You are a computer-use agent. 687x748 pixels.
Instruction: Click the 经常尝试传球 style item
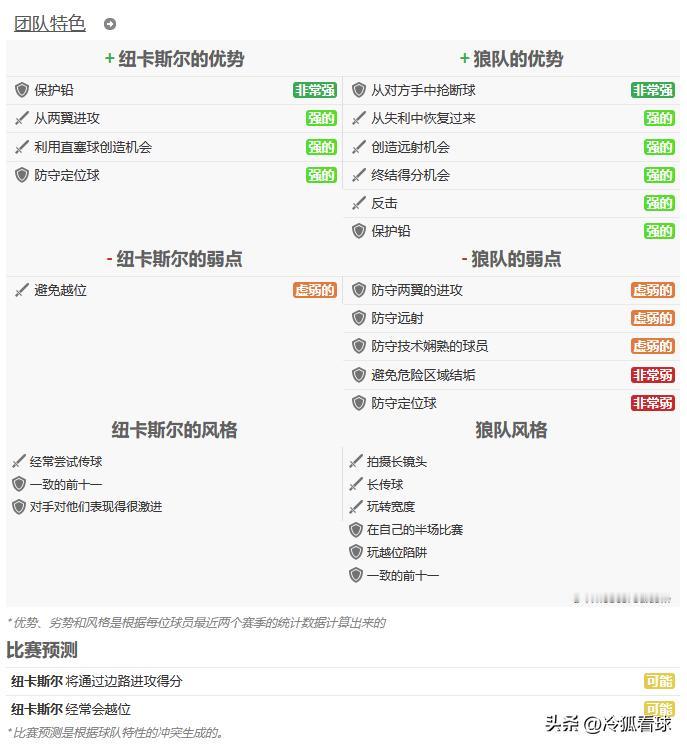57,461
